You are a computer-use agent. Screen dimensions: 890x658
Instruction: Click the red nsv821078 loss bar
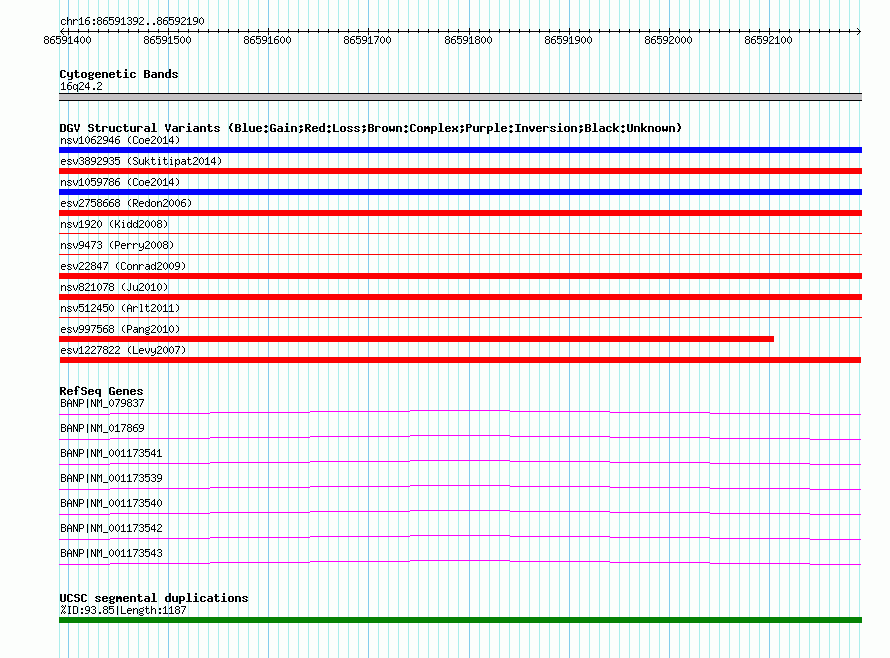click(x=460, y=297)
